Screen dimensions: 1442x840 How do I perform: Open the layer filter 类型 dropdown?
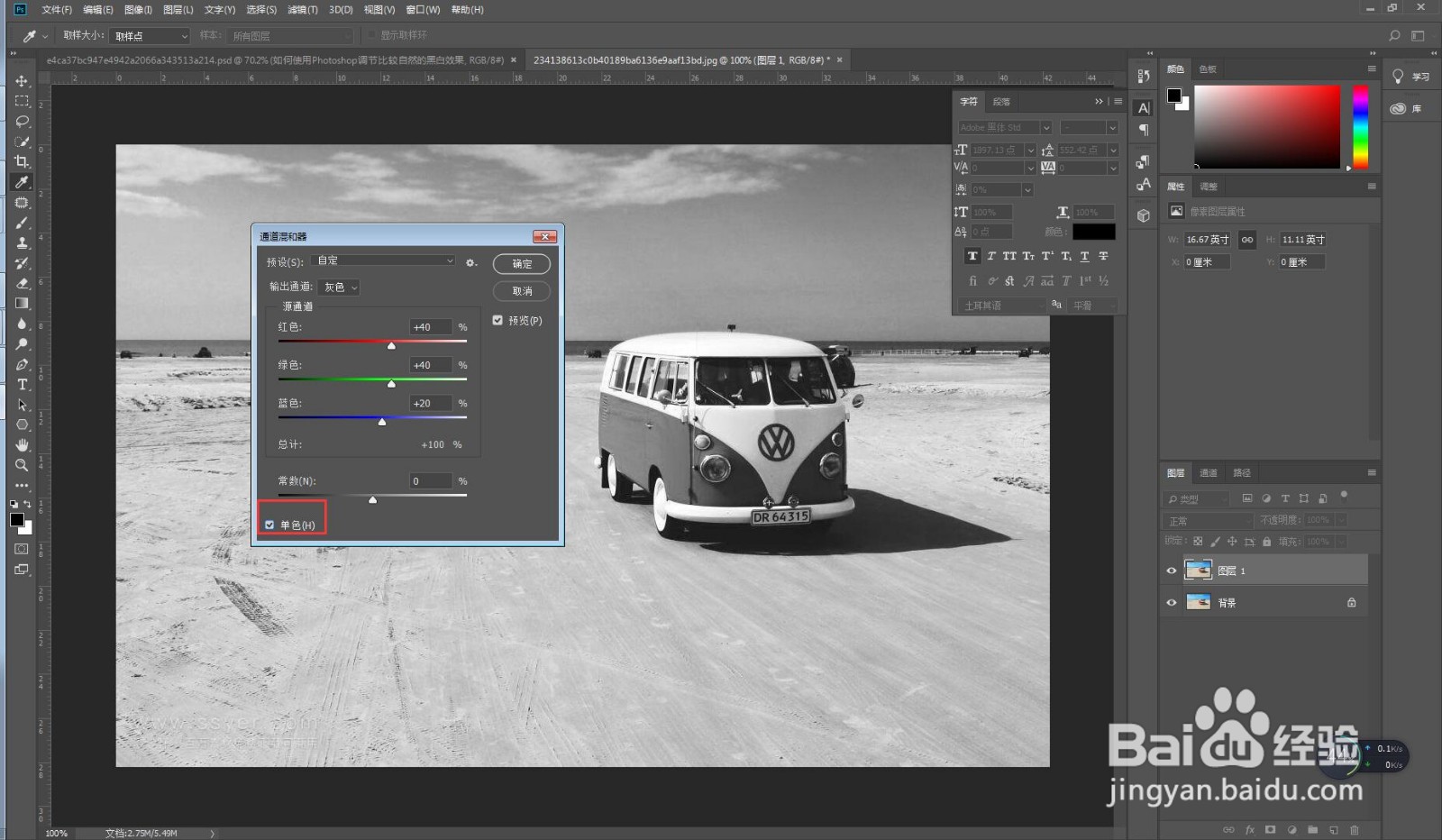click(1198, 498)
